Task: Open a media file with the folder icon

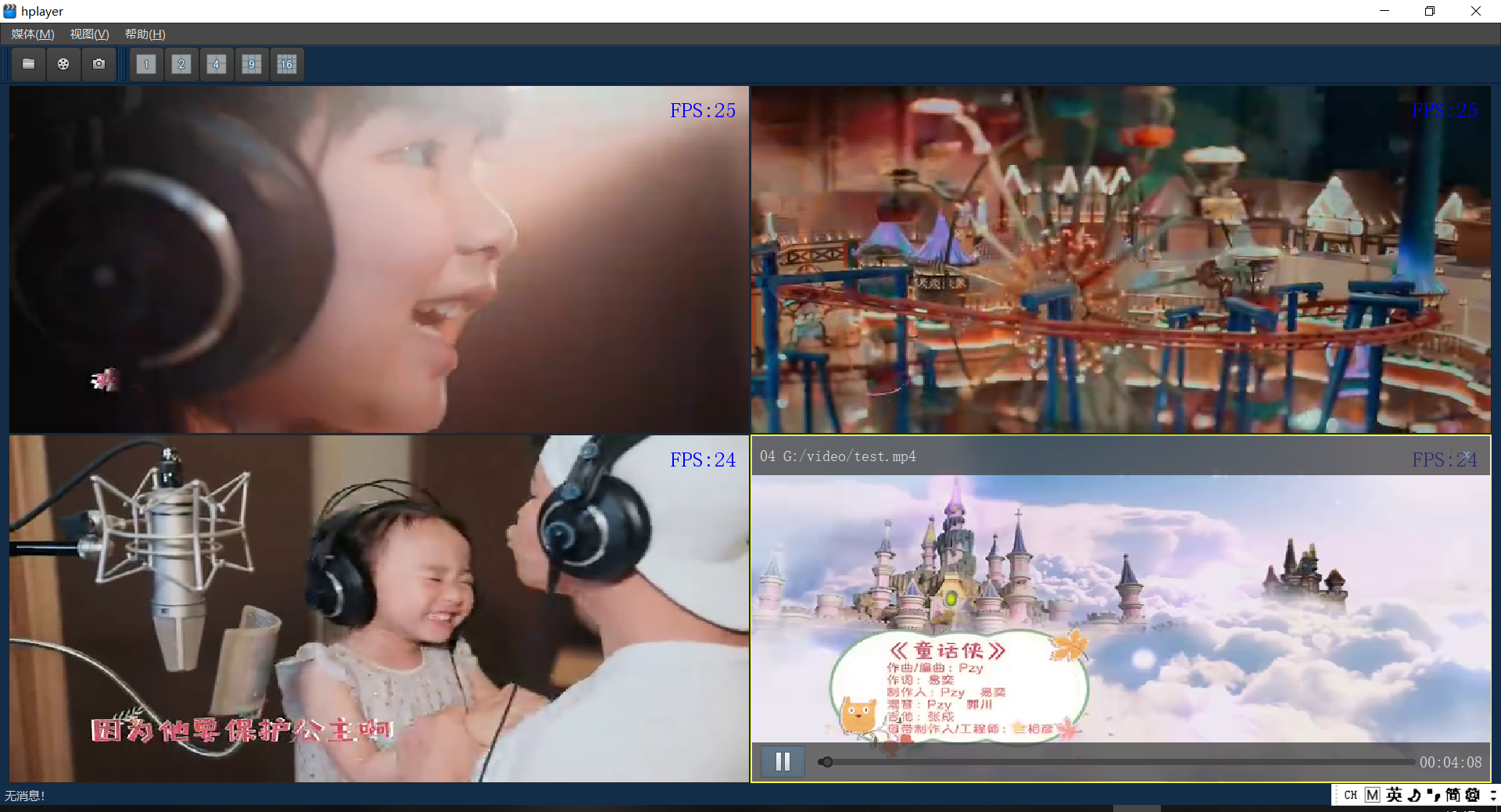Action: pos(28,64)
